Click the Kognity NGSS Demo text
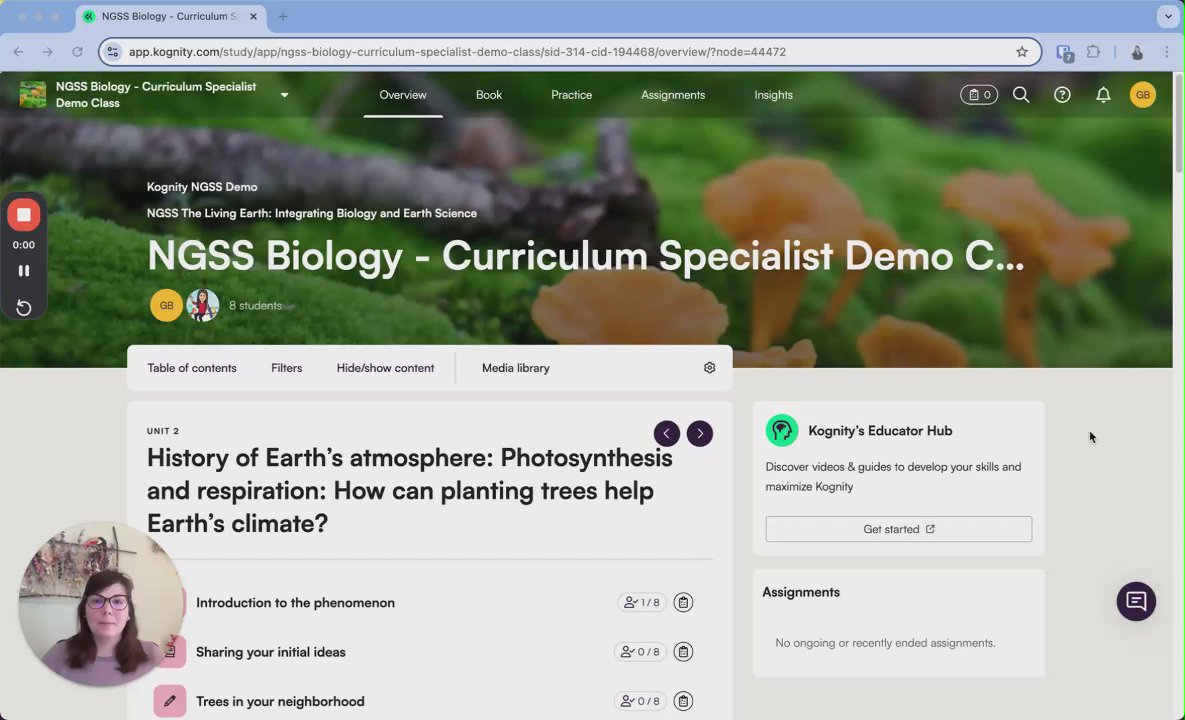The height and width of the screenshot is (720, 1185). click(x=202, y=187)
